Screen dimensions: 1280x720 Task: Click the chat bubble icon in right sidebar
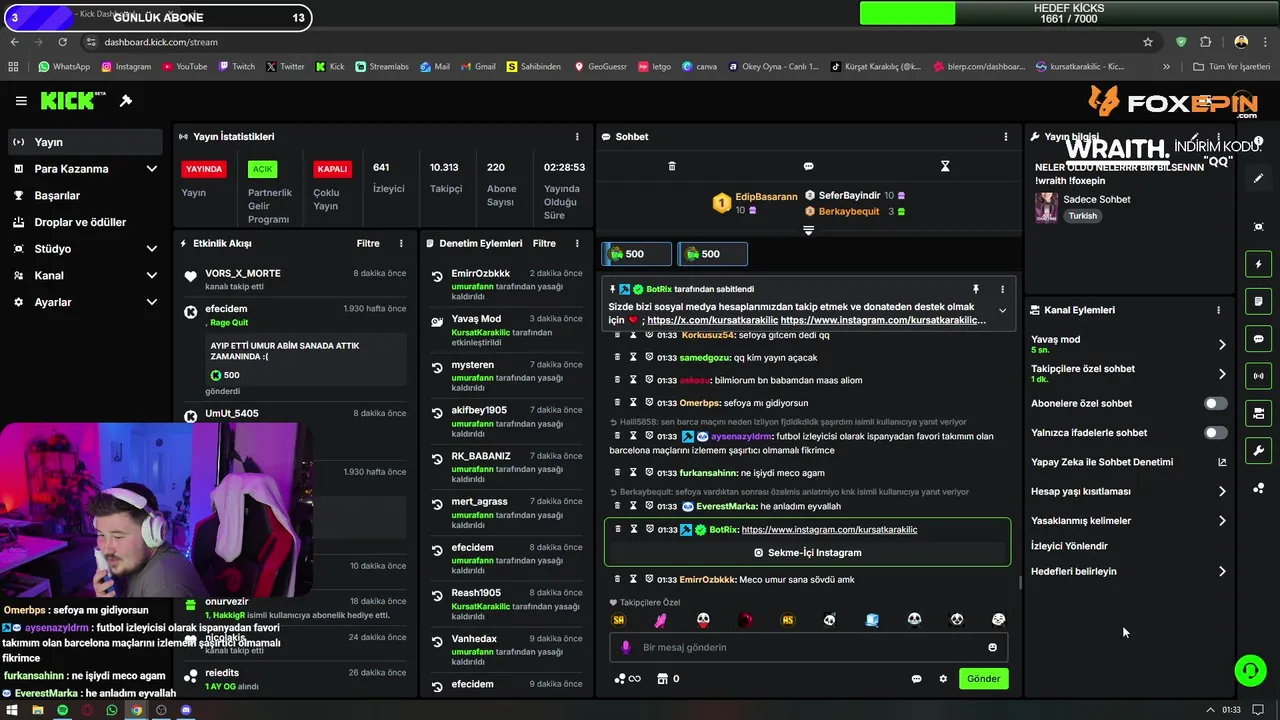[x=1259, y=339]
